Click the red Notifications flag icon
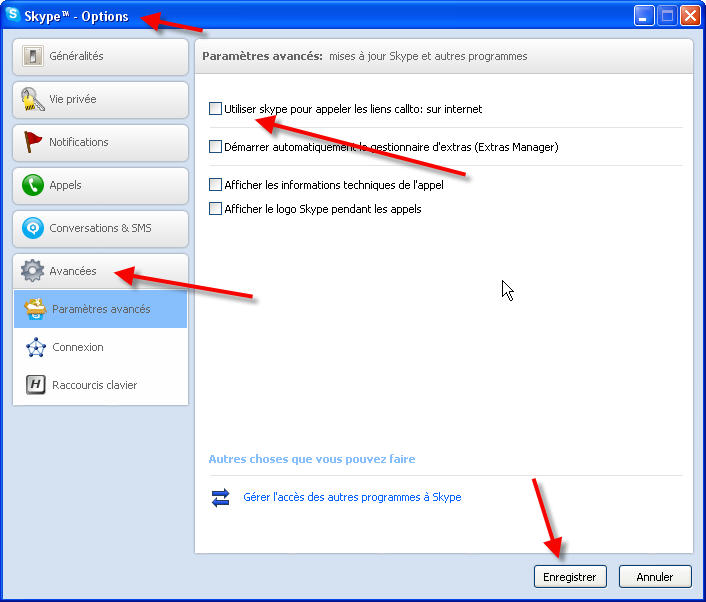 coord(32,142)
